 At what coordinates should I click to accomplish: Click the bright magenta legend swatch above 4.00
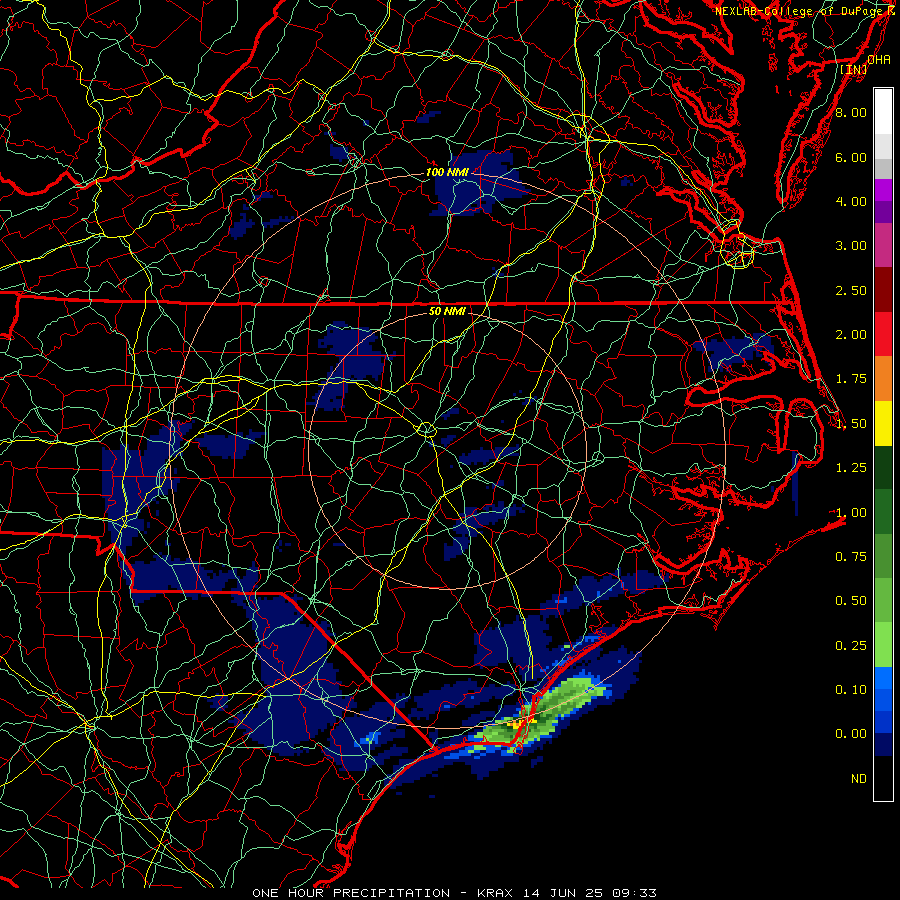pyautogui.click(x=883, y=190)
